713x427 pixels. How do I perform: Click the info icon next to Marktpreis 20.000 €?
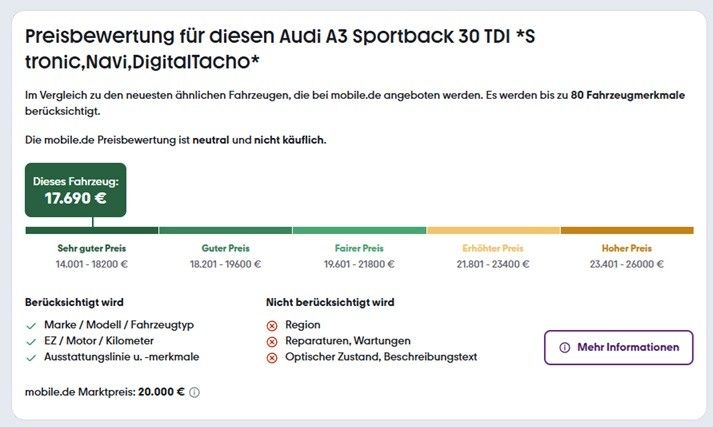[x=194, y=392]
